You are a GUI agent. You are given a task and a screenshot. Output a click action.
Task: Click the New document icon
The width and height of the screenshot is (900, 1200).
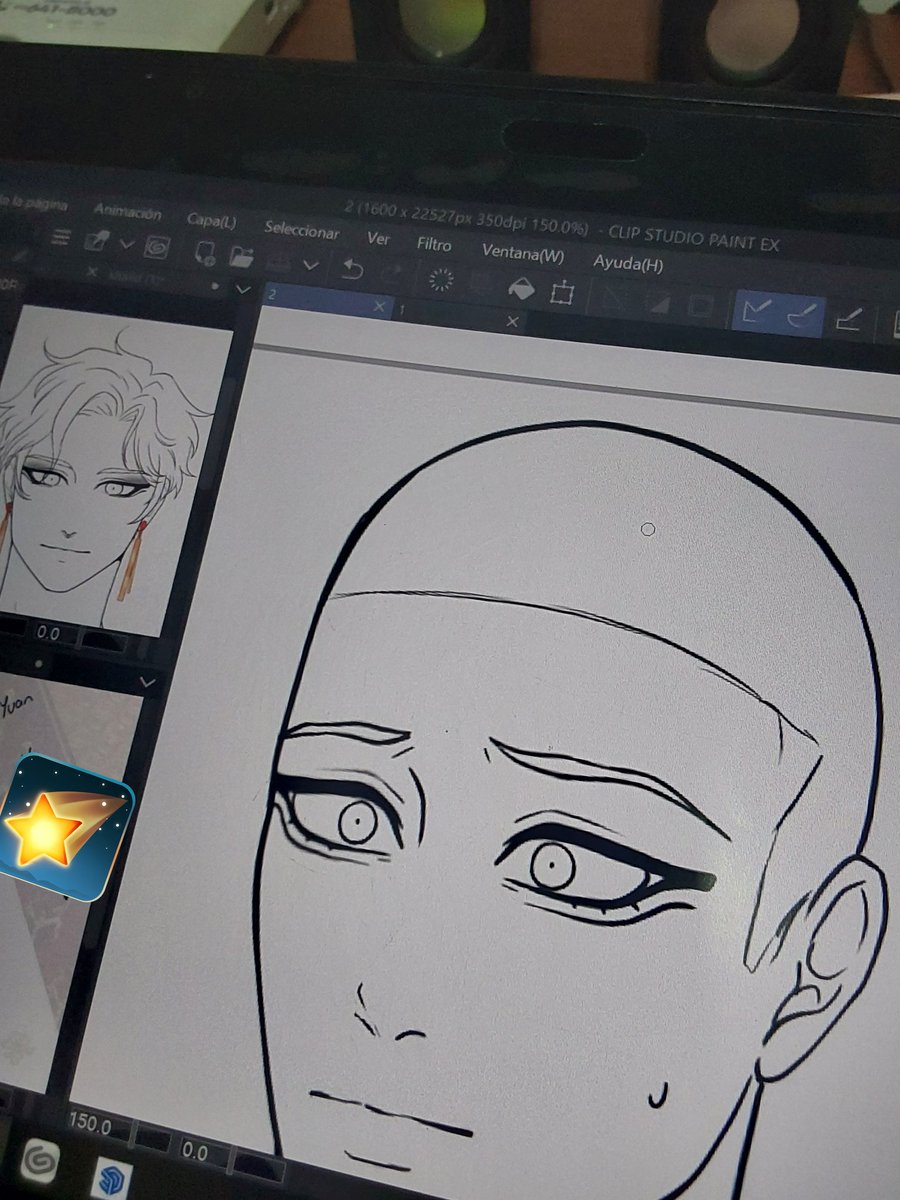tap(205, 252)
